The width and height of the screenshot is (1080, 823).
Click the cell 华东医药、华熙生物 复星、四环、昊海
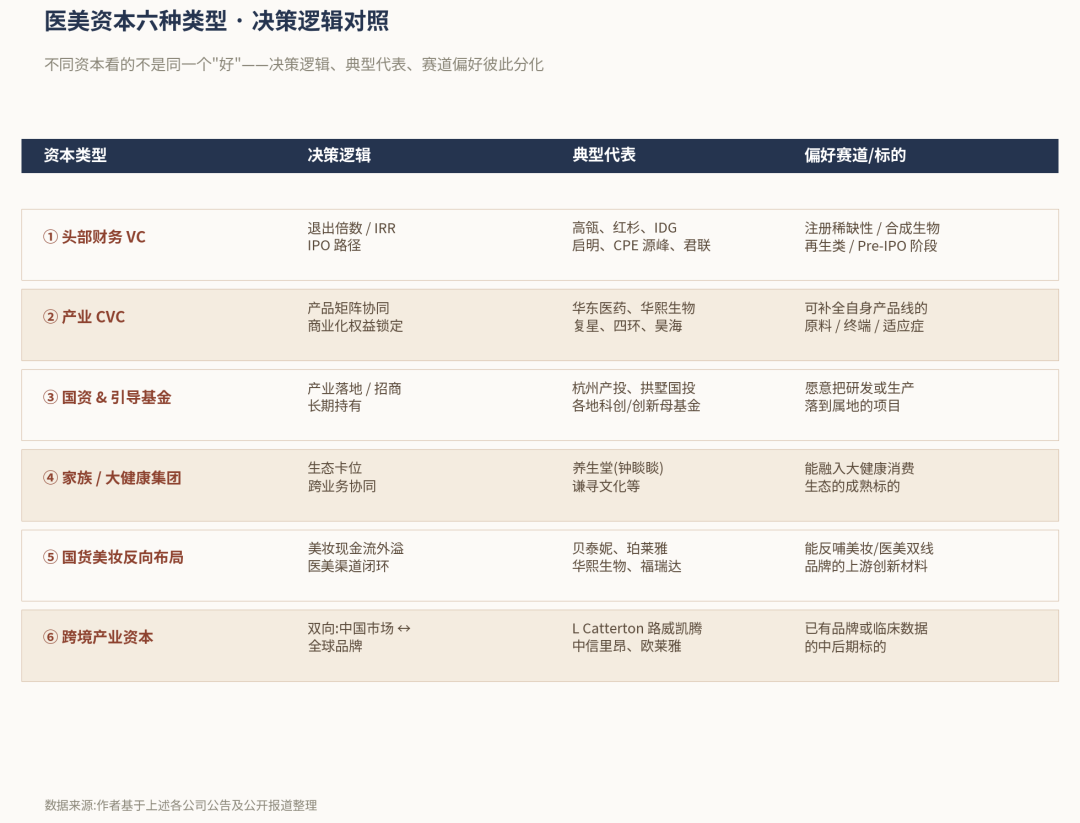click(x=633, y=317)
